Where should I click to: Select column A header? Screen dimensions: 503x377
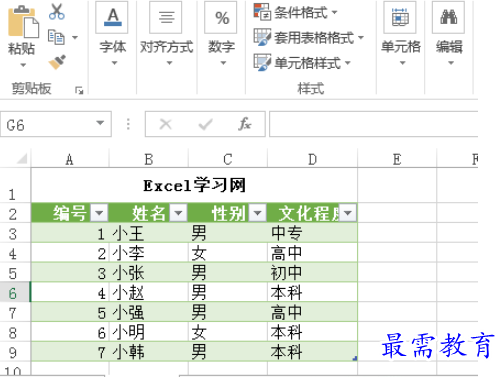point(70,159)
